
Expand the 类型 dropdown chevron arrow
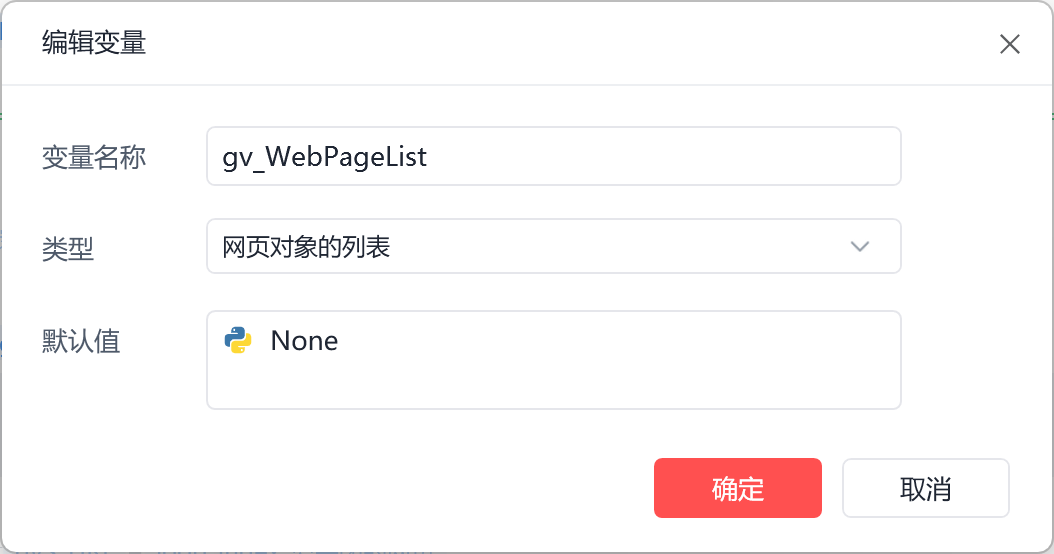(x=859, y=247)
